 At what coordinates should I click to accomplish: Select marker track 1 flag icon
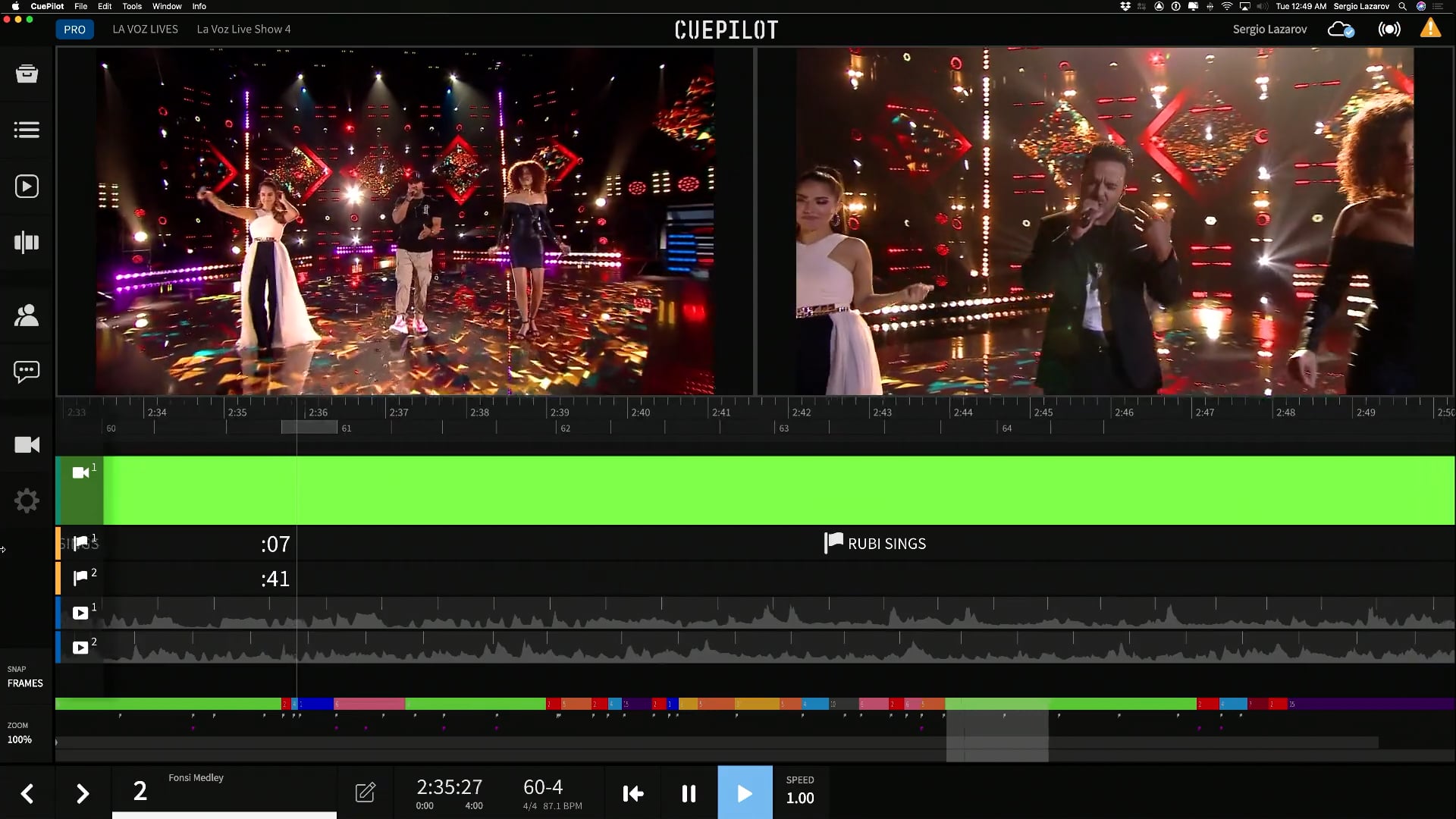80,544
